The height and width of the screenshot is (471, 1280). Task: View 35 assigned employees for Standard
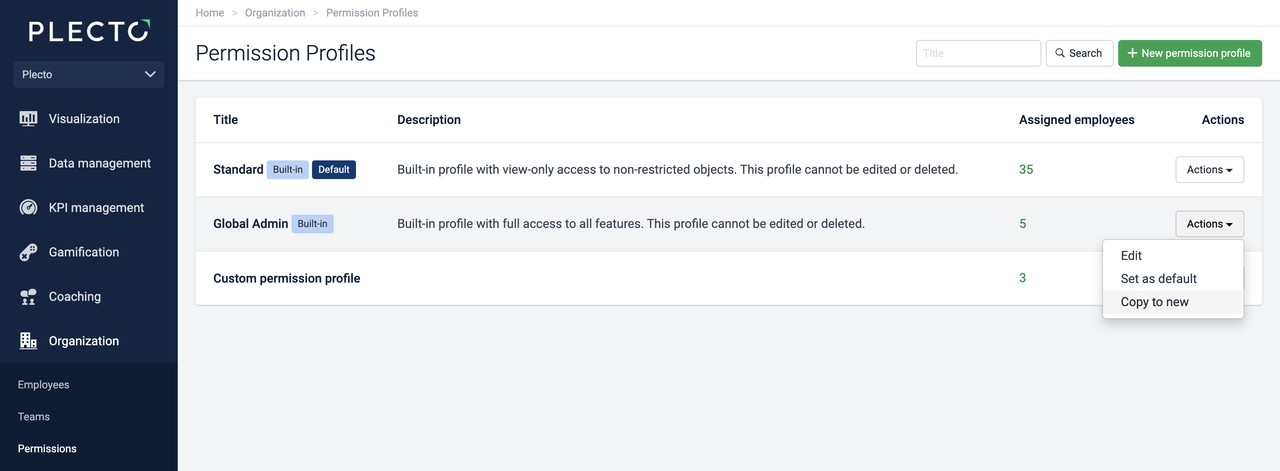1026,170
